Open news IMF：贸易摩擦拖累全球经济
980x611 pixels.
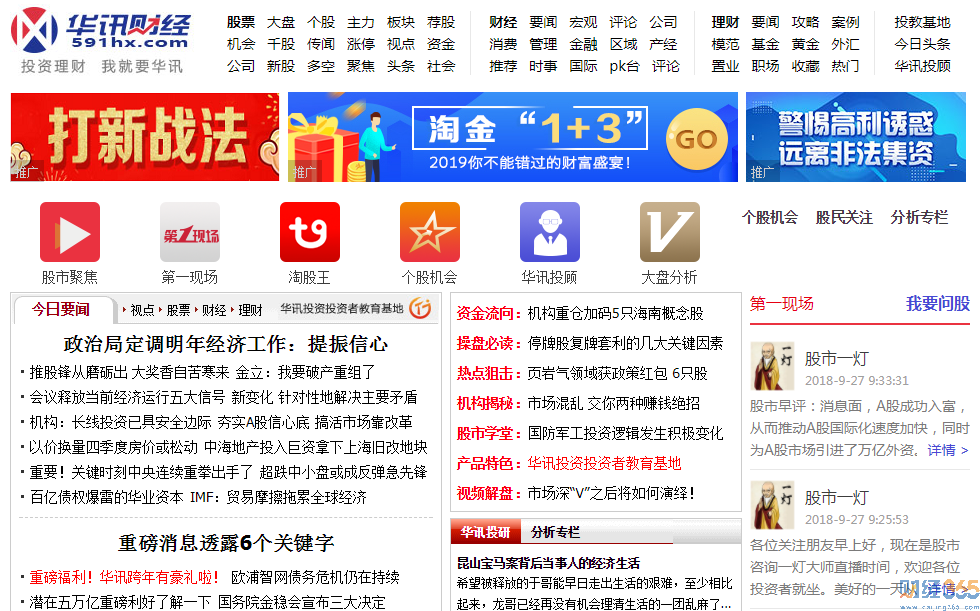(278, 497)
